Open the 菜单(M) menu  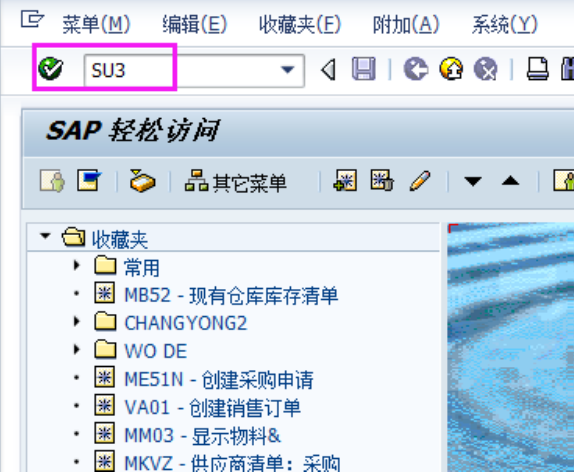coord(96,25)
